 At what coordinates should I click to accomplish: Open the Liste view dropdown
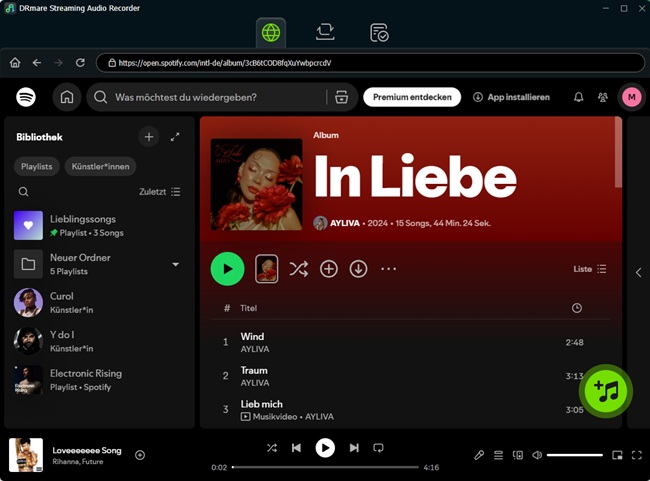point(590,269)
